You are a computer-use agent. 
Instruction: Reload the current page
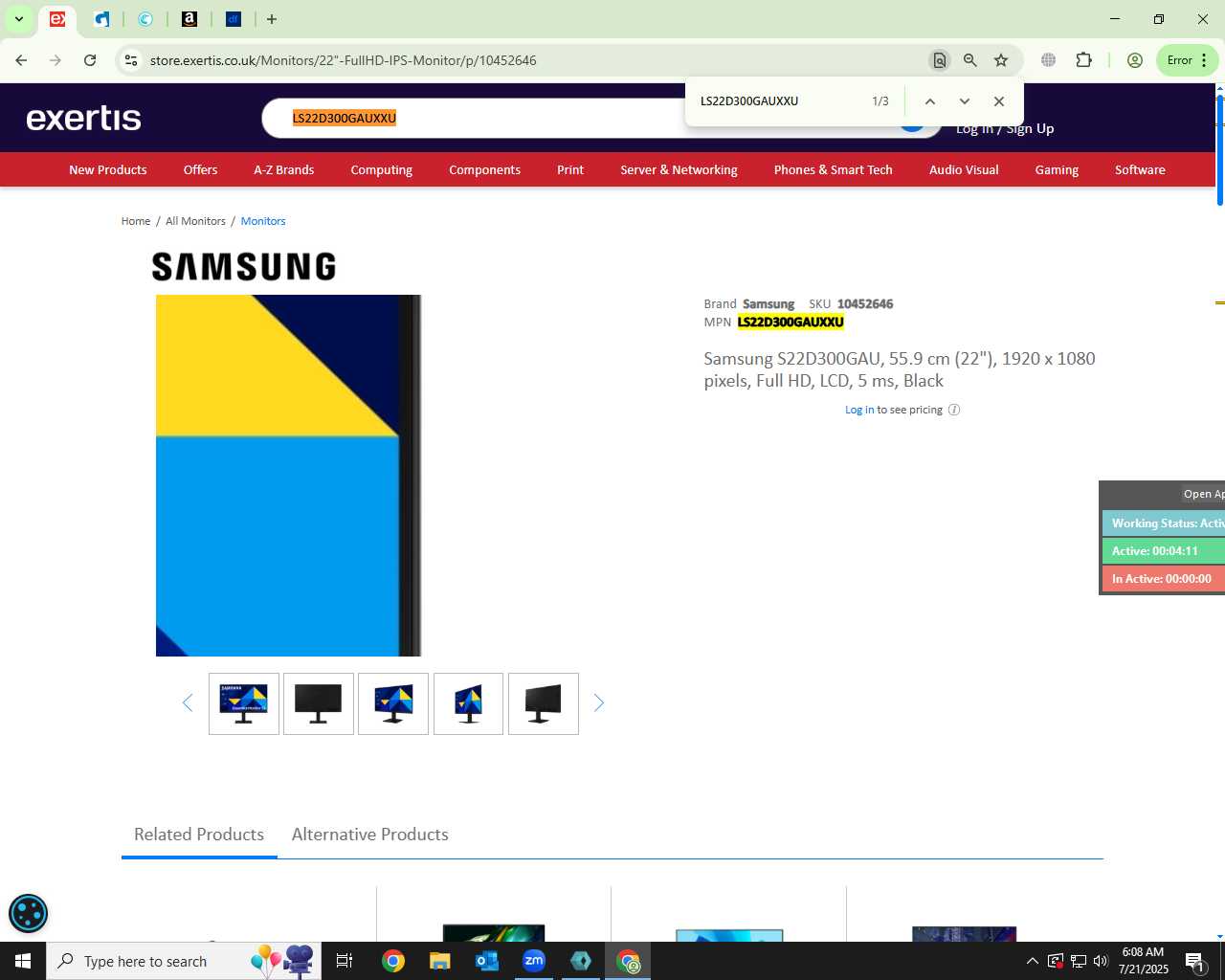[x=90, y=60]
